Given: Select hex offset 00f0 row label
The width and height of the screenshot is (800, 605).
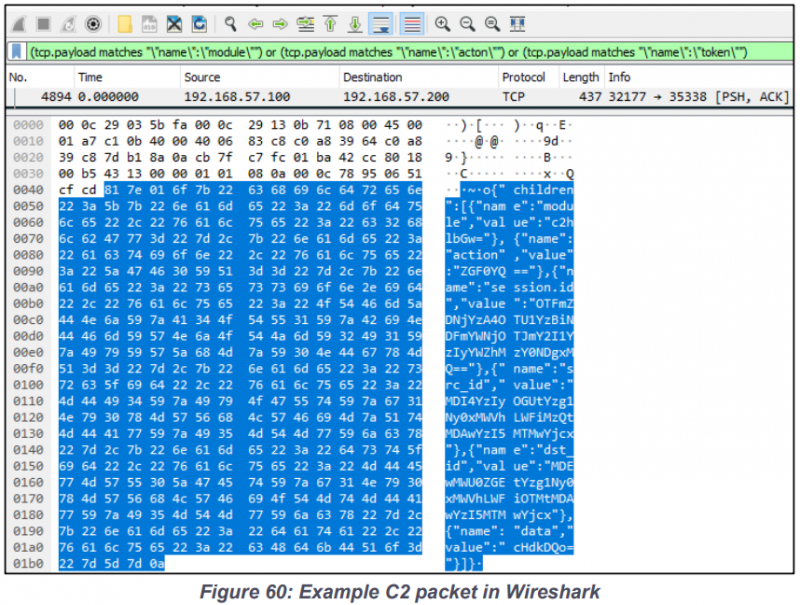Looking at the screenshot, I should (x=29, y=369).
